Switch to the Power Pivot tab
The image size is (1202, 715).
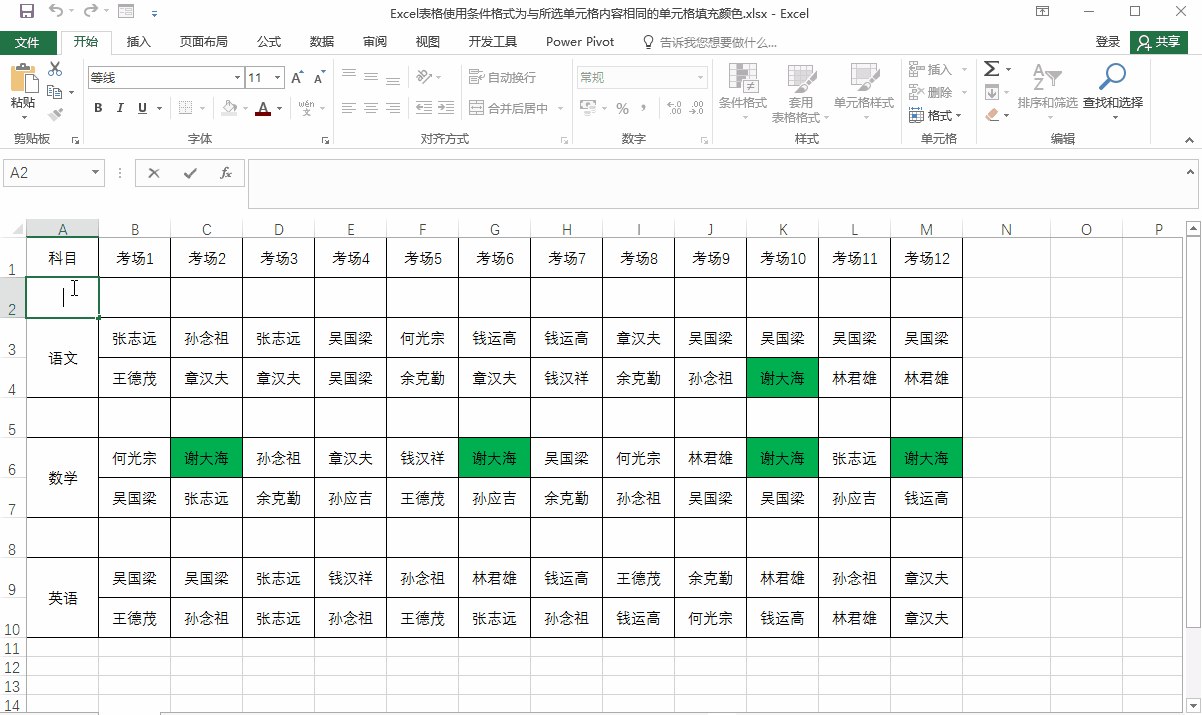(x=580, y=42)
